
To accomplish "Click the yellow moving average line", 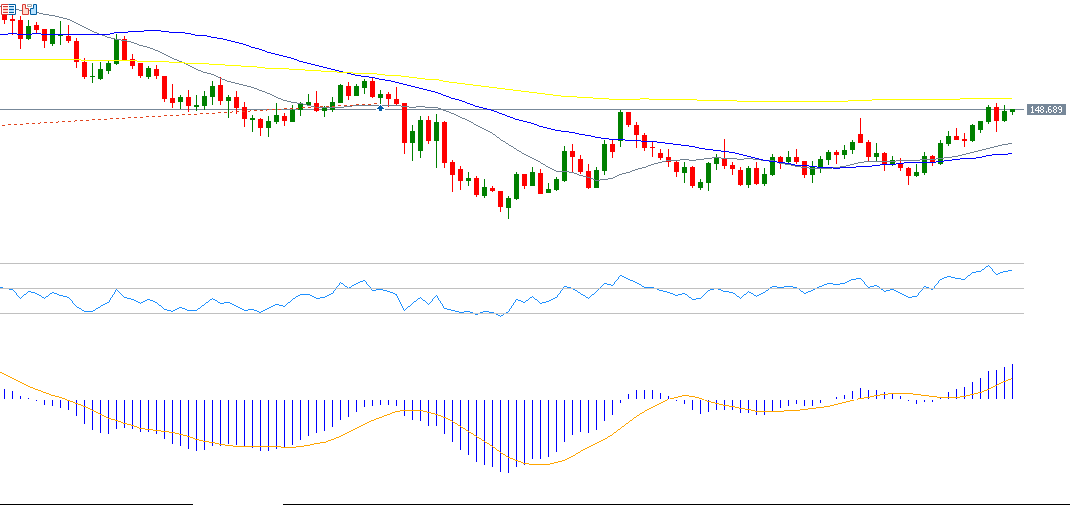I will pos(600,98).
